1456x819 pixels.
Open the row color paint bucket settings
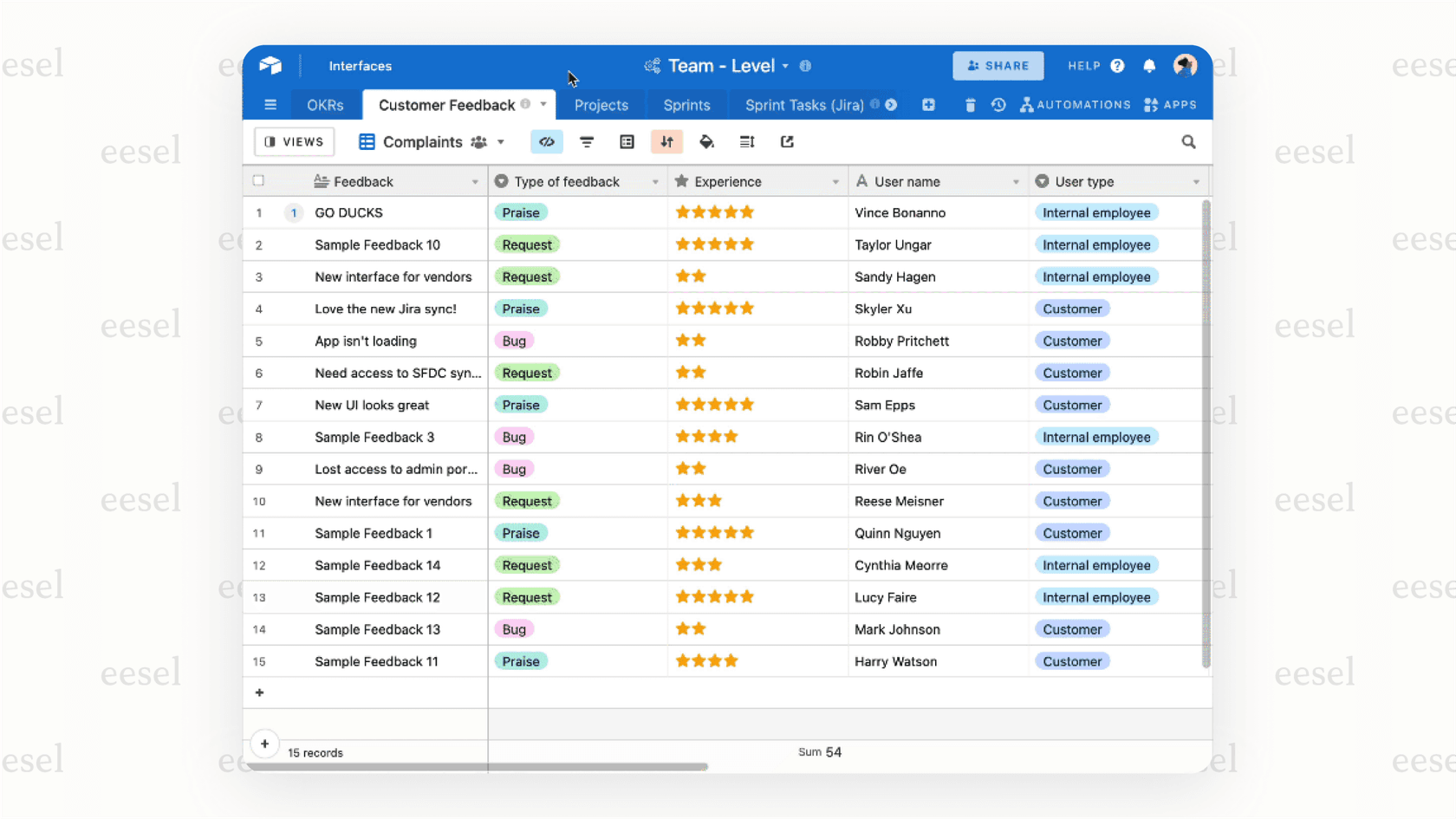click(x=706, y=141)
